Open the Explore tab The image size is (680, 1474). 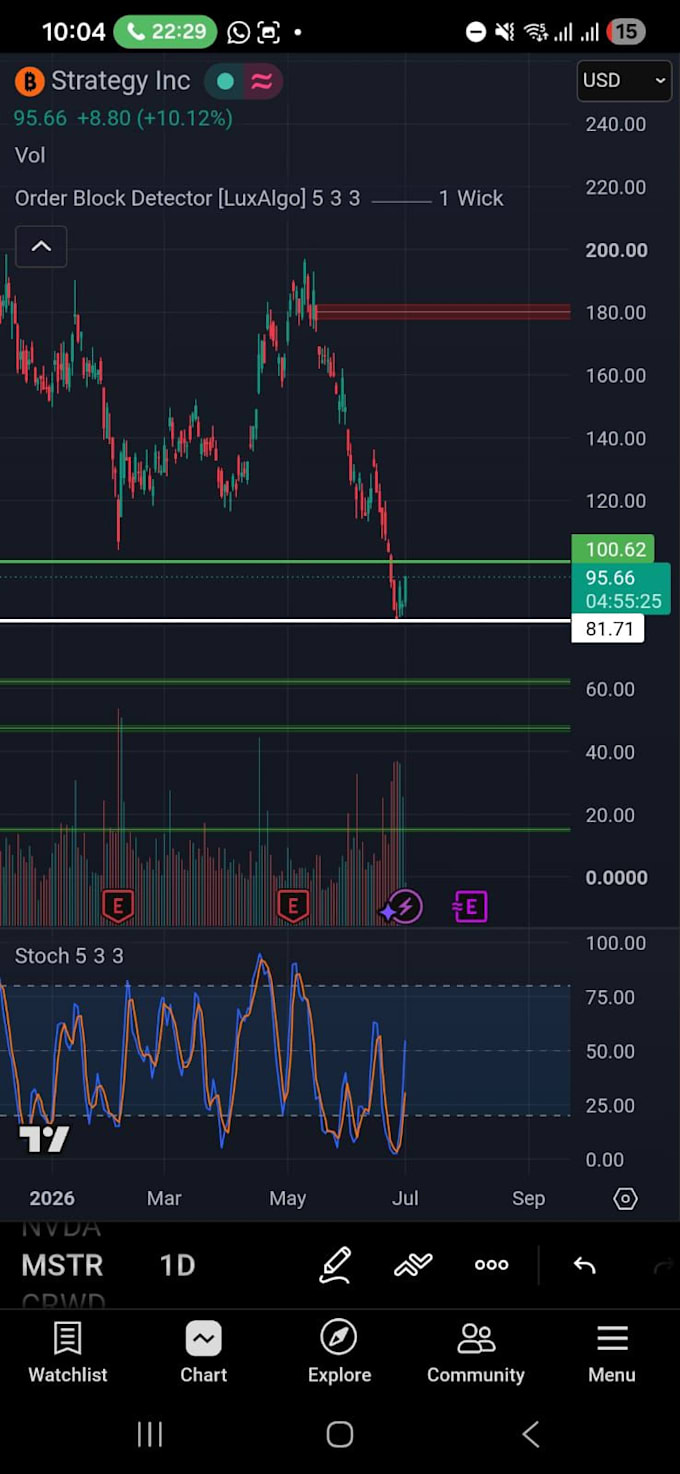click(339, 1353)
